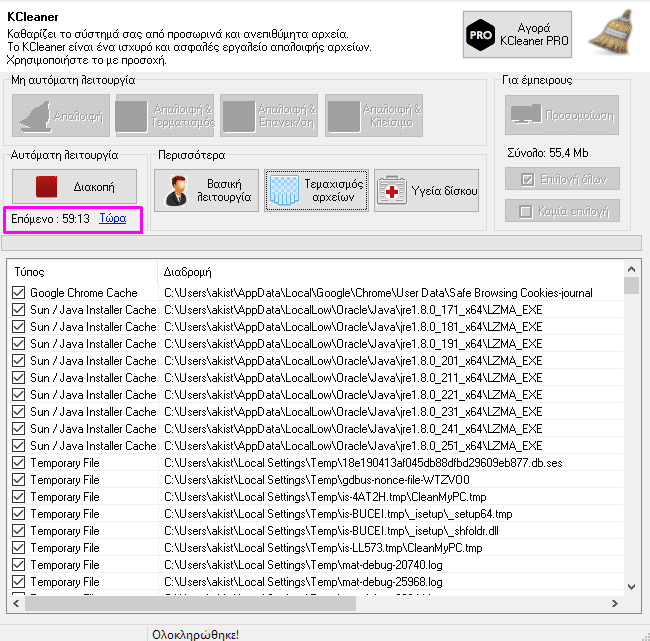Click the vertical scrollbar thumb

631,286
